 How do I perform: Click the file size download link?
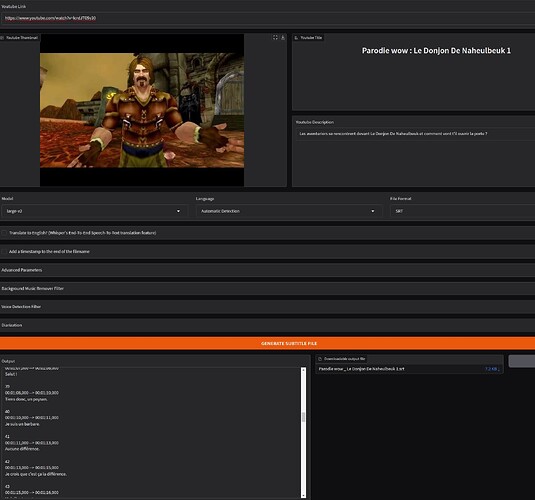tap(492, 369)
